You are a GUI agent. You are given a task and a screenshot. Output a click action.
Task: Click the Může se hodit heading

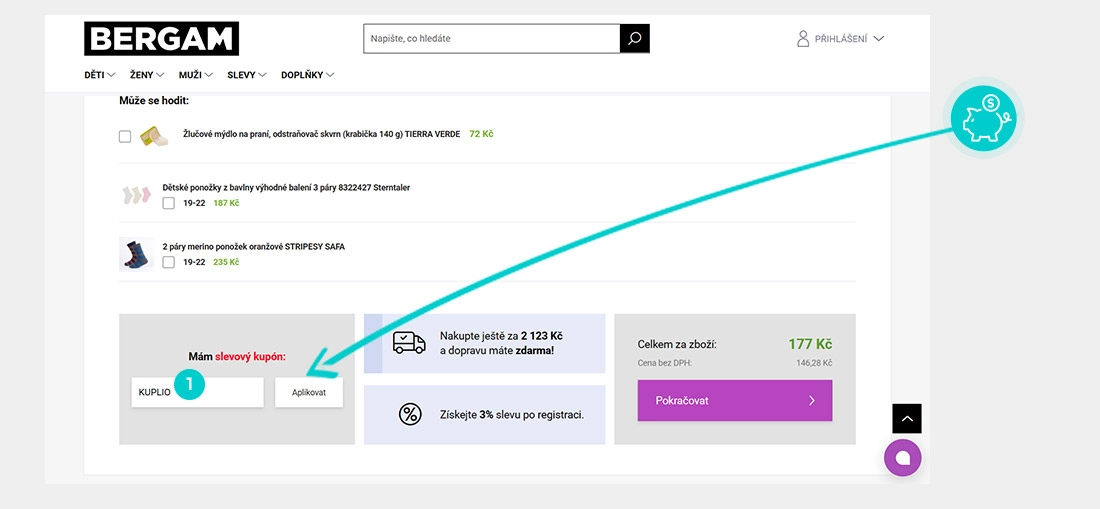154,101
